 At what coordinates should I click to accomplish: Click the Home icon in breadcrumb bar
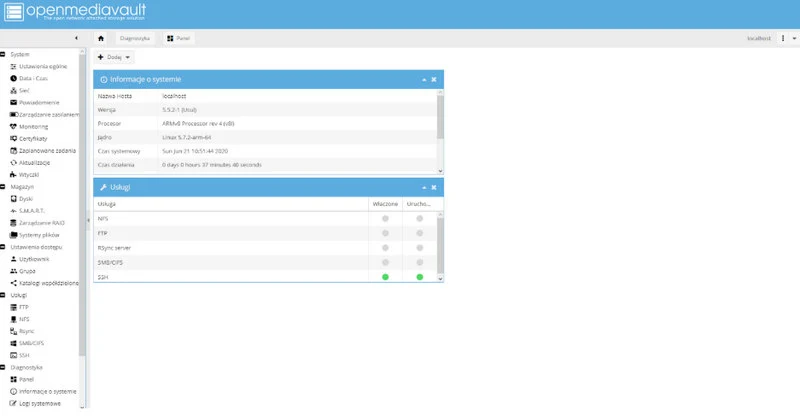coord(101,38)
